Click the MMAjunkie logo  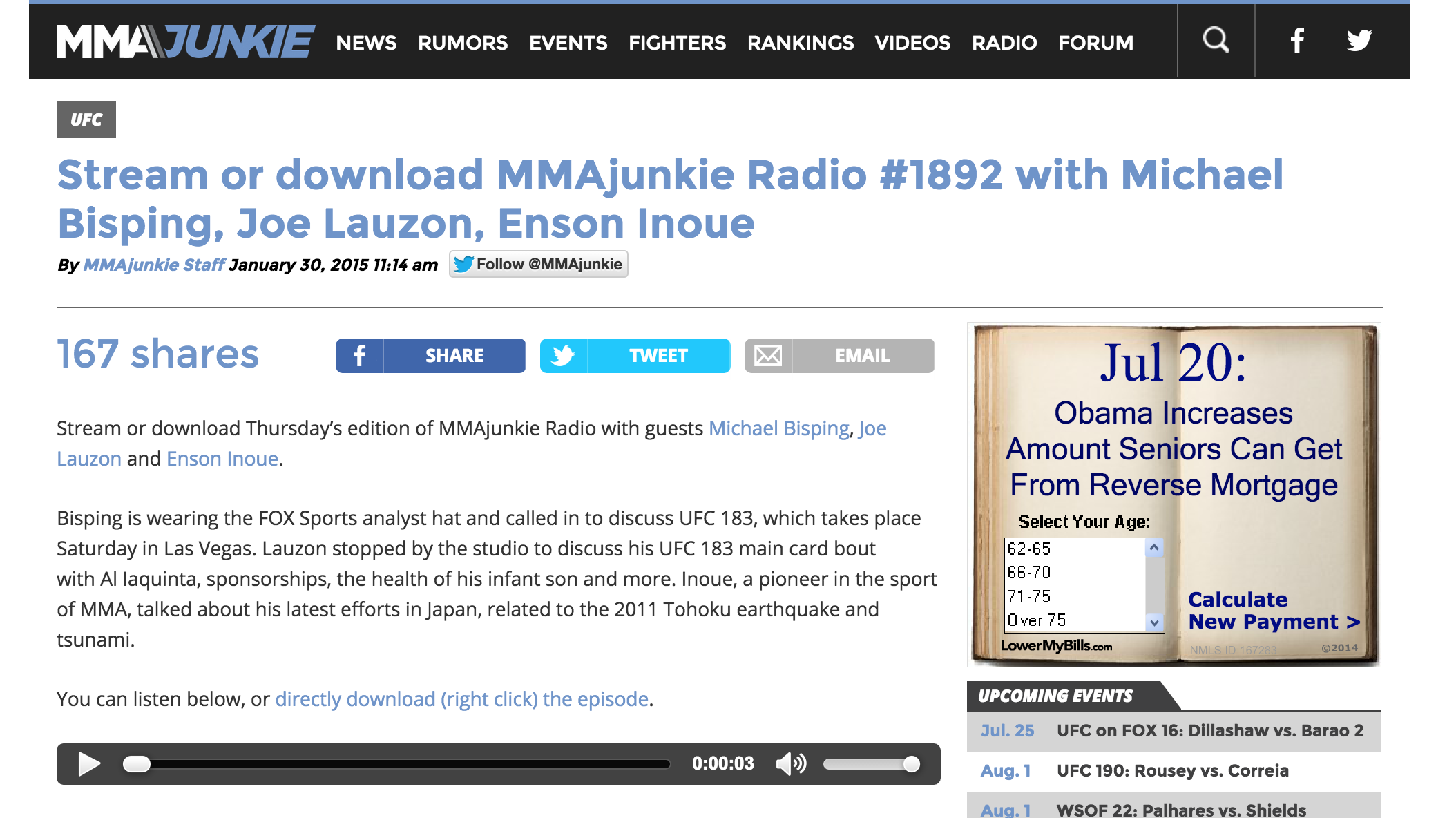(x=185, y=41)
